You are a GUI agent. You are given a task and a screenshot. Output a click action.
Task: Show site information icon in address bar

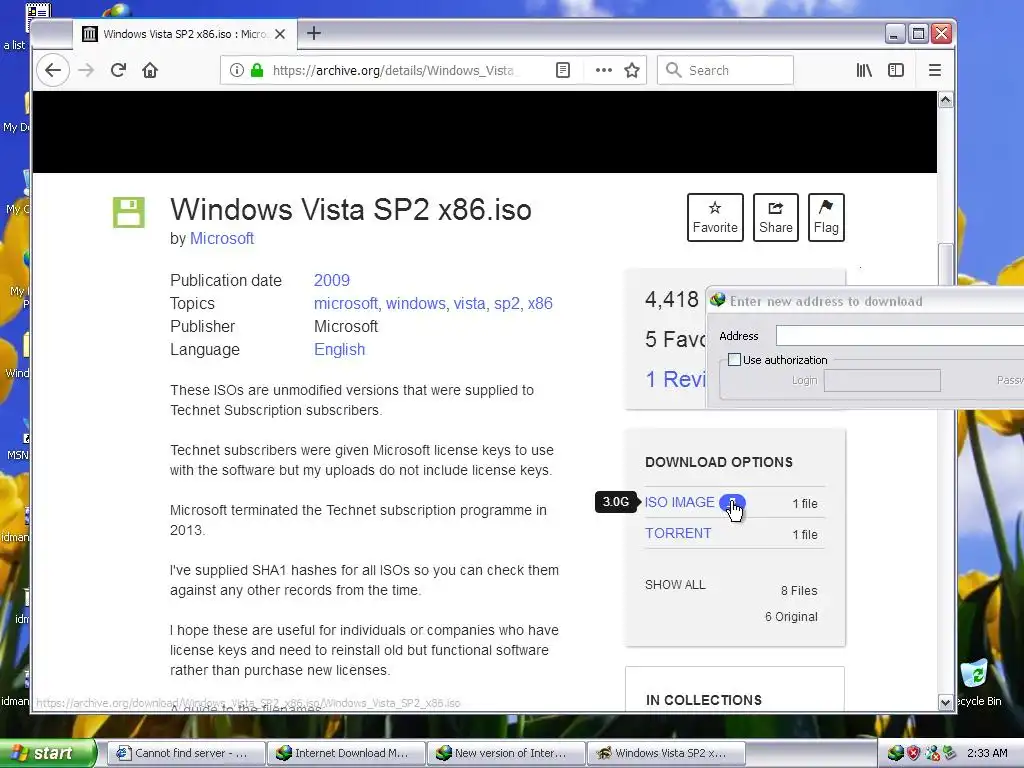click(237, 70)
